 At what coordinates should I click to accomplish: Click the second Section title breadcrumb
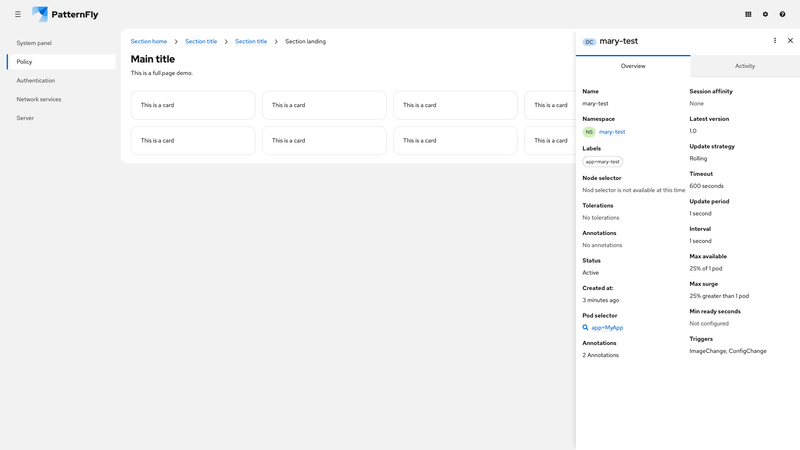tap(251, 41)
